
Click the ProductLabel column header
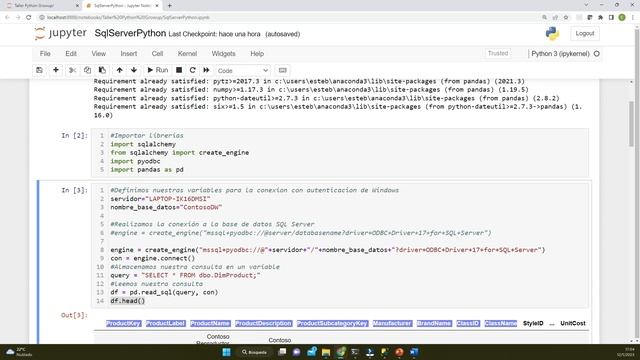pyautogui.click(x=165, y=323)
